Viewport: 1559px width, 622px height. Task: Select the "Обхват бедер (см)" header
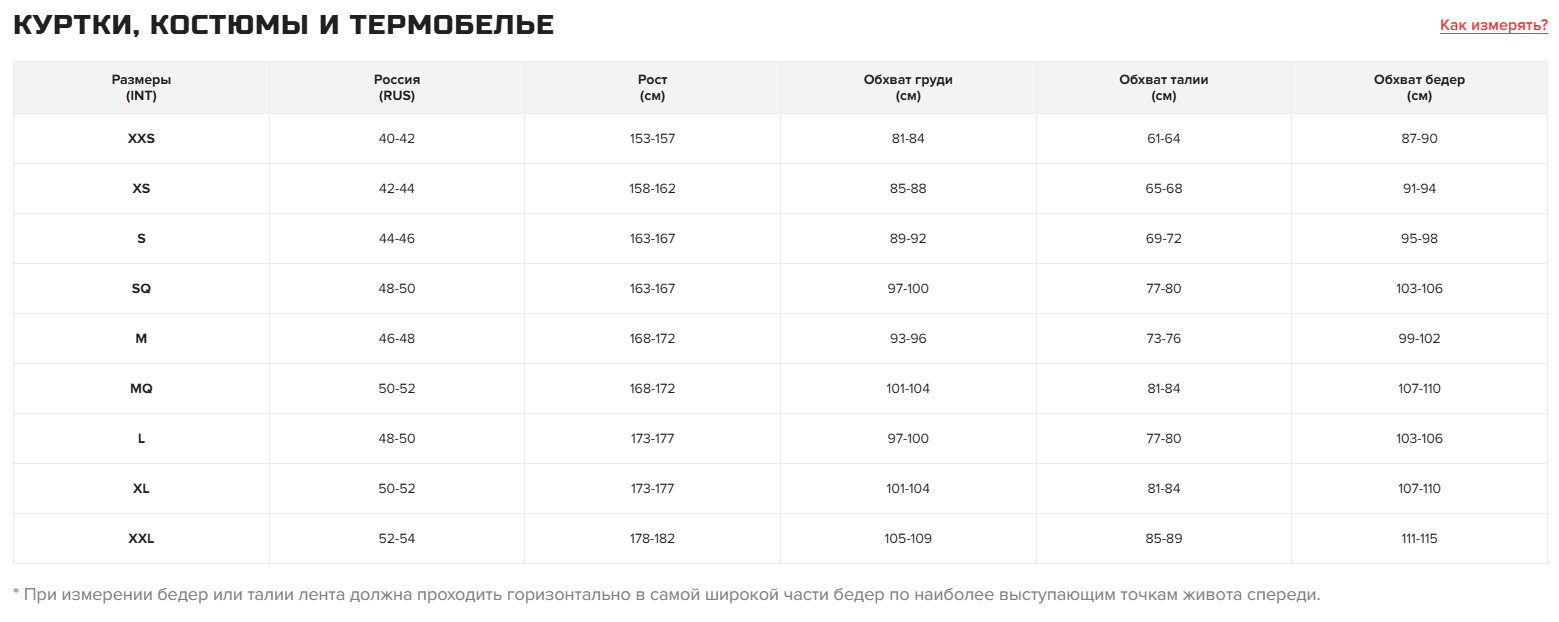(1419, 88)
